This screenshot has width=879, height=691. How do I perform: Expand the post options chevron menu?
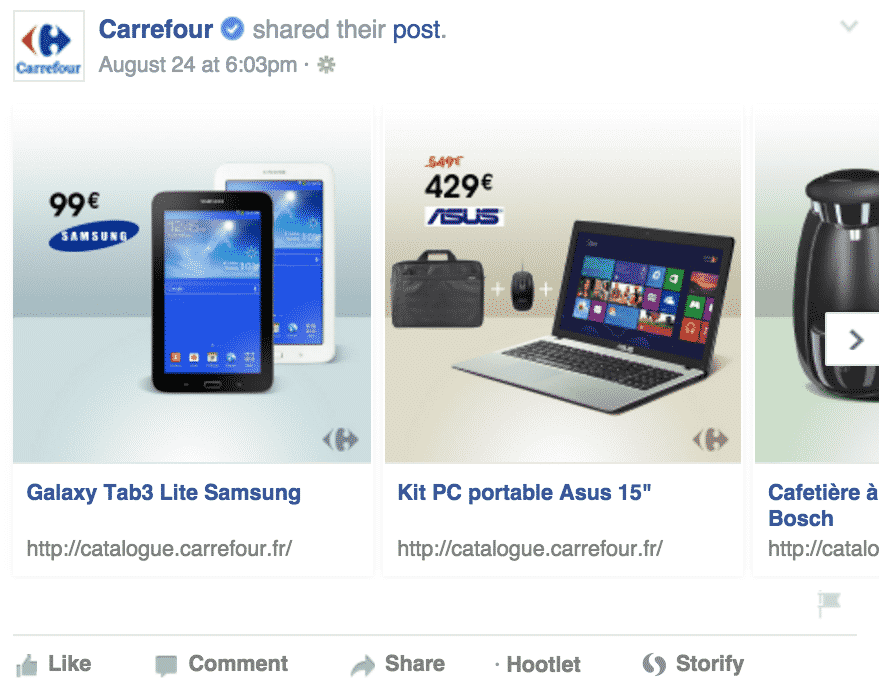(849, 26)
